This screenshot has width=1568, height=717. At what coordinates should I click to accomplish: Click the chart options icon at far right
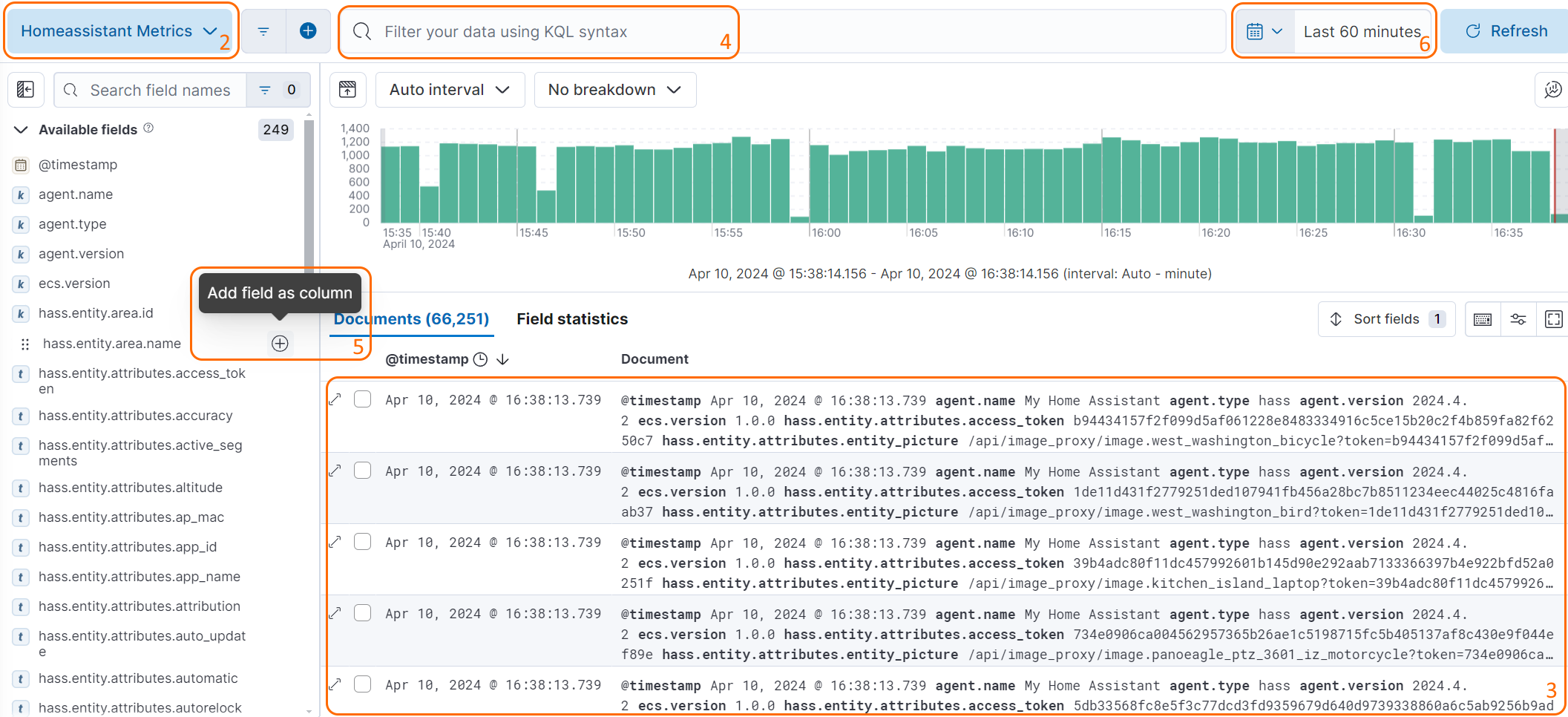coord(1552,90)
